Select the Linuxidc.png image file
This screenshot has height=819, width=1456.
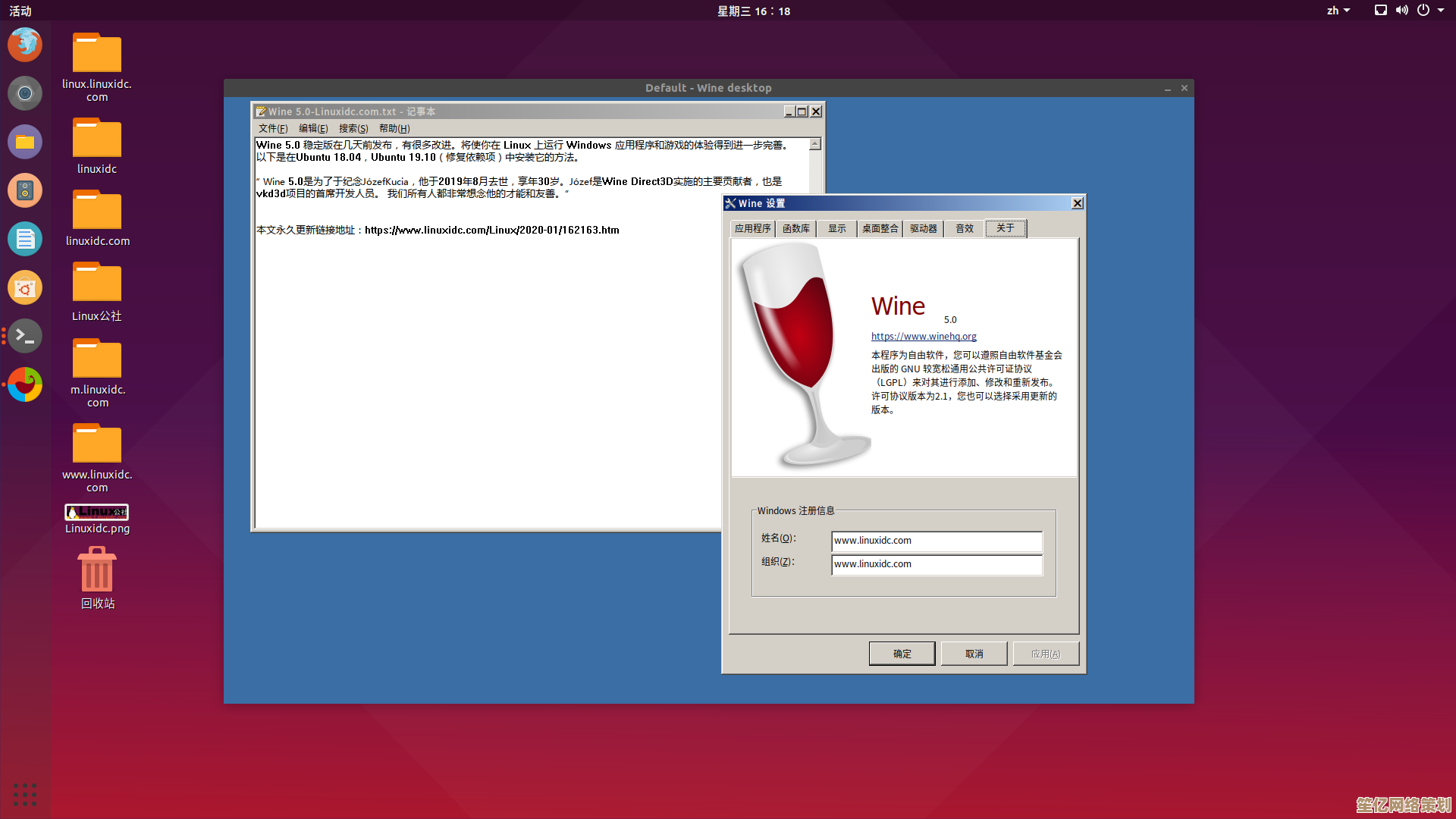(97, 519)
